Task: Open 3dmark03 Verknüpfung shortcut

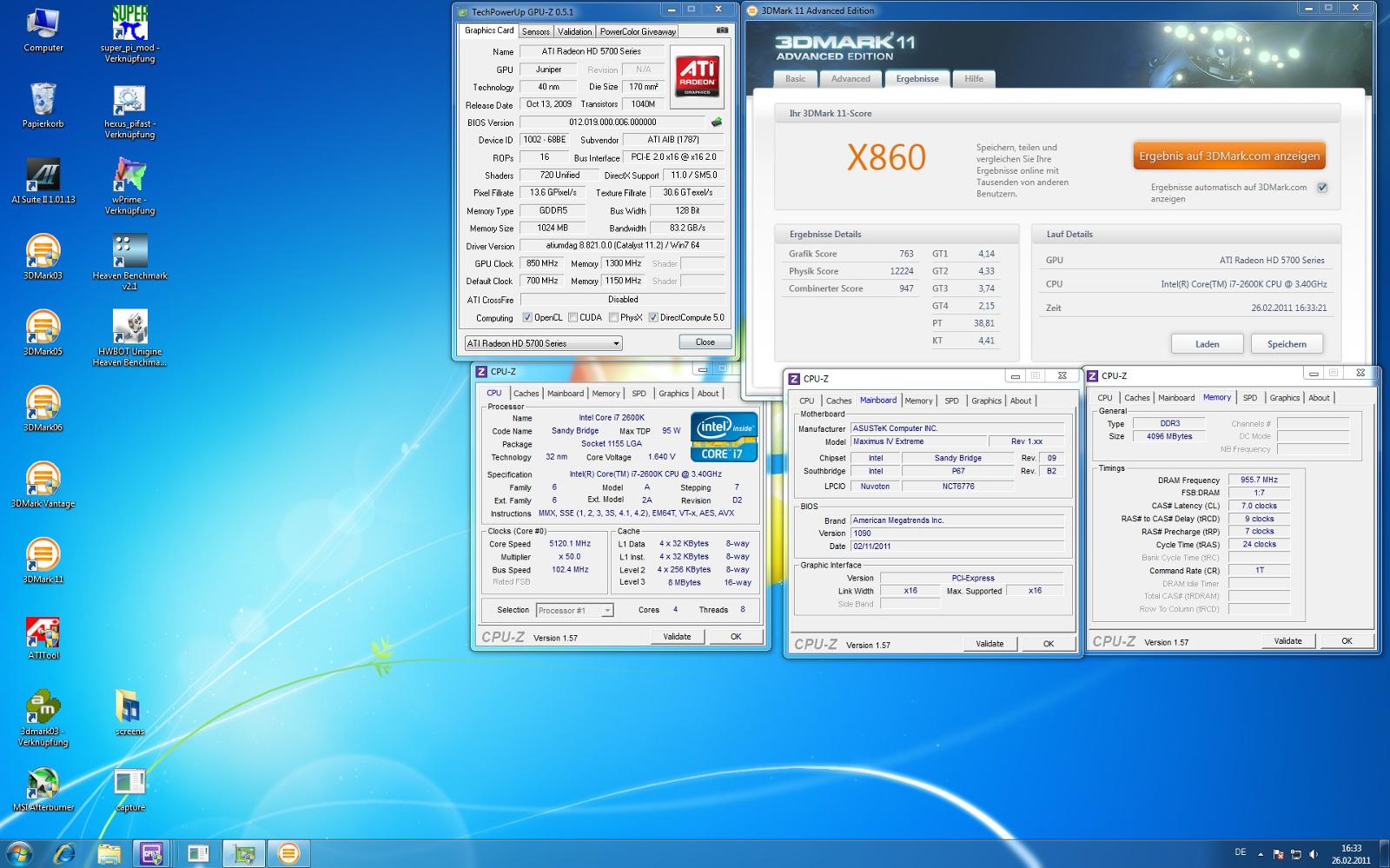Action: coord(43,719)
